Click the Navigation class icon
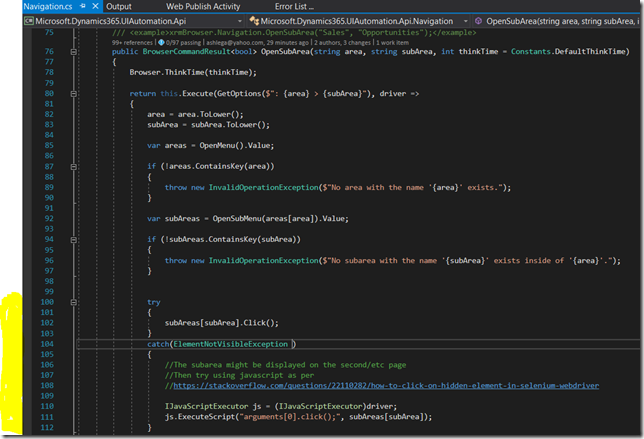This screenshot has width=644, height=439. tap(254, 21)
